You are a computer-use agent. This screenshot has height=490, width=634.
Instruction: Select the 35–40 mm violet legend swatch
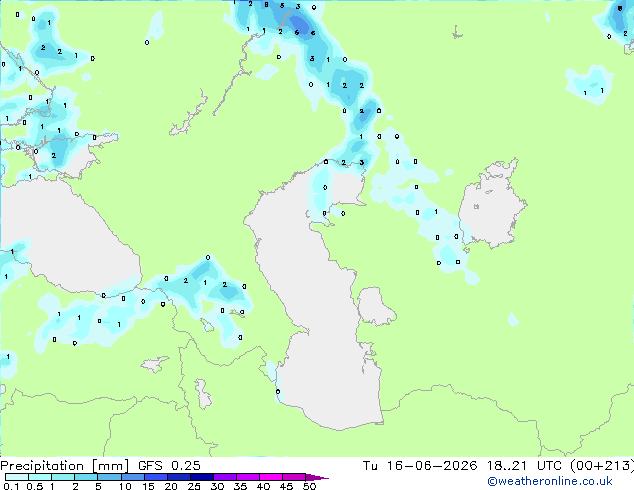click(248, 477)
